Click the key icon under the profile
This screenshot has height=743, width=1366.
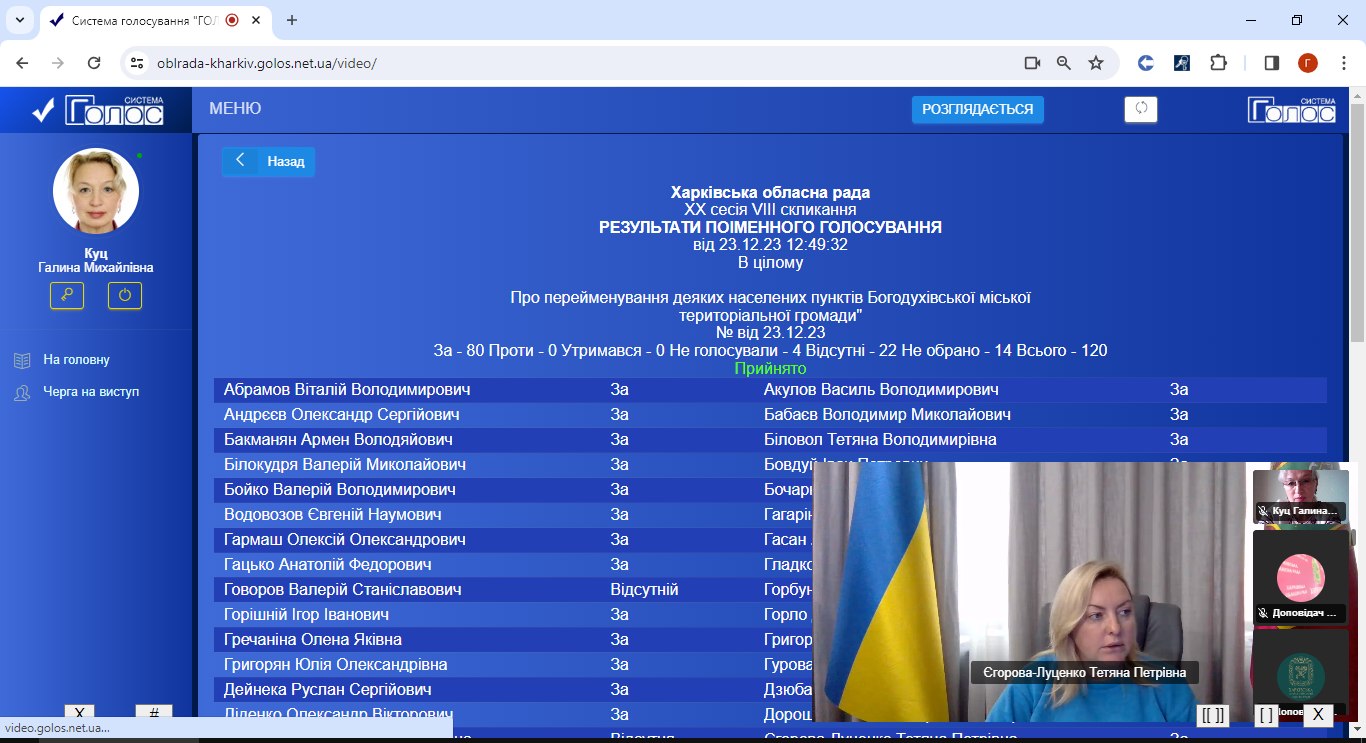[x=67, y=295]
